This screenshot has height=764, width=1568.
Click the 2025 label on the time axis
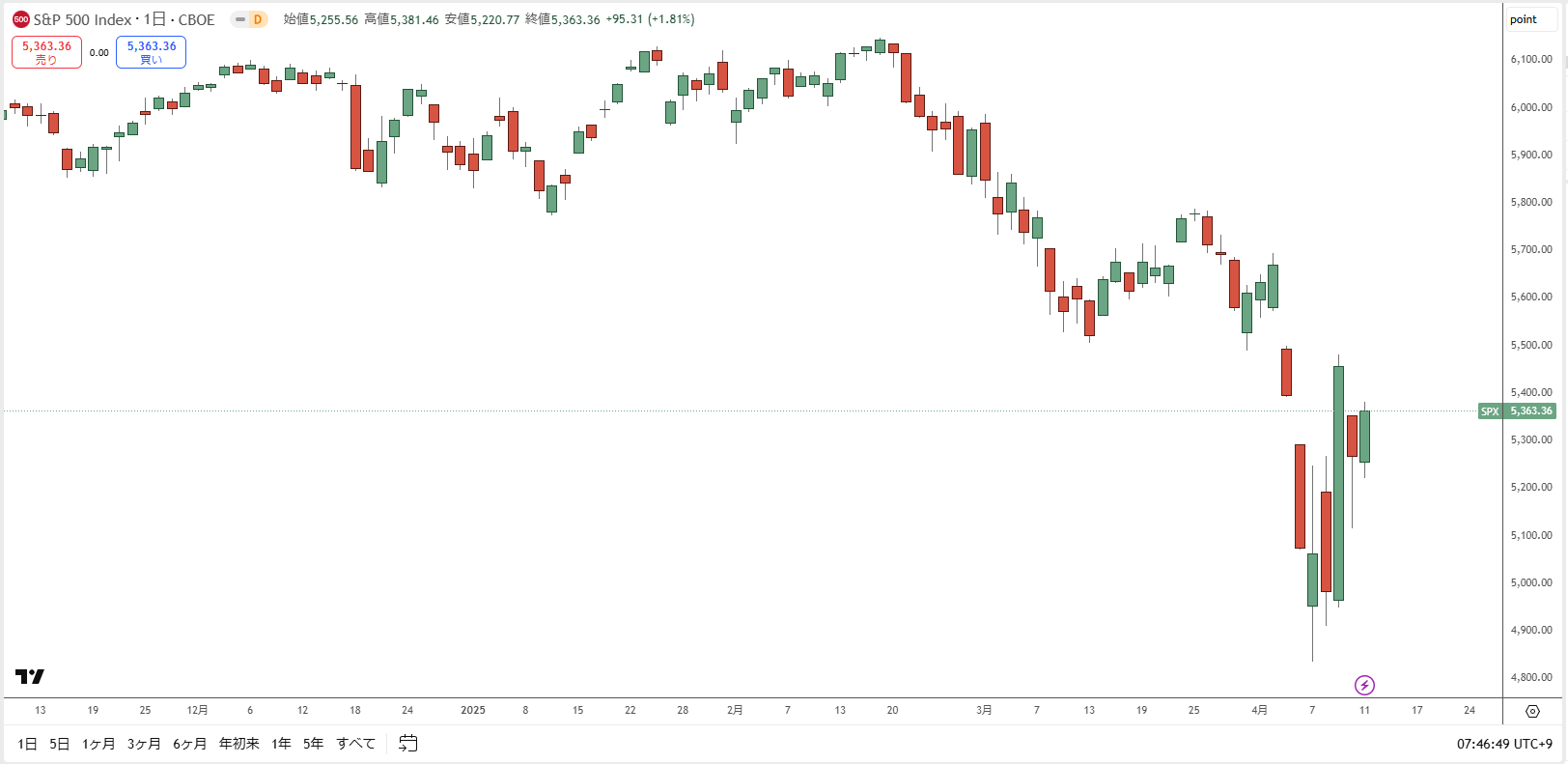(x=473, y=710)
